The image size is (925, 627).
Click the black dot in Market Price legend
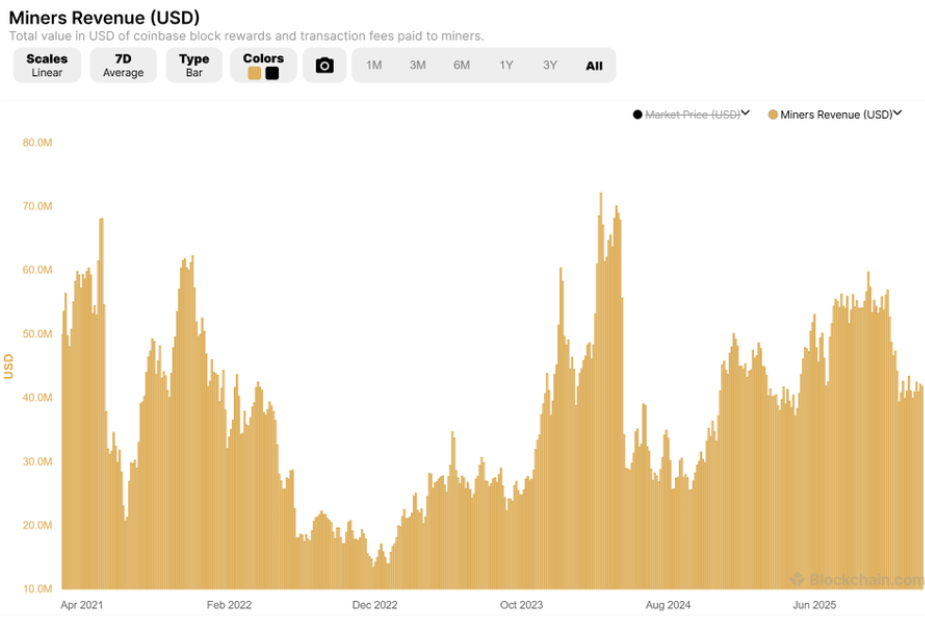tap(637, 113)
